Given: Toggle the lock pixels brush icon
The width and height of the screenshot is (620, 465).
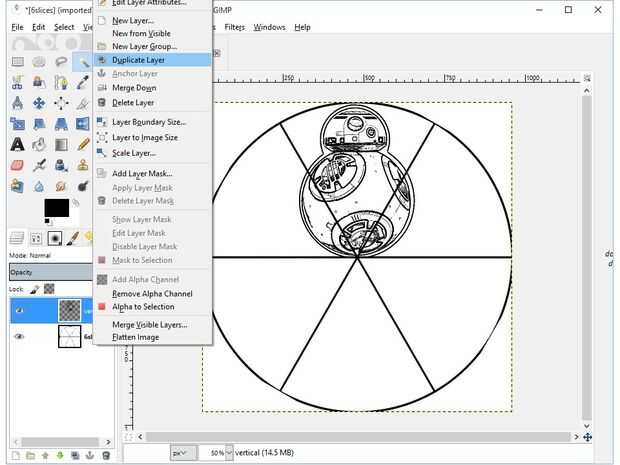Looking at the screenshot, I should pyautogui.click(x=35, y=289).
